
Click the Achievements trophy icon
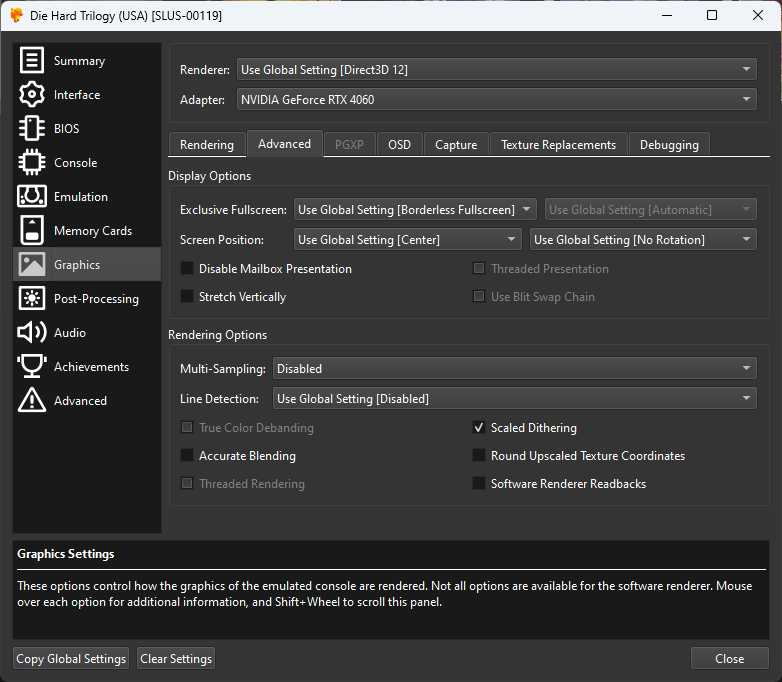pyautogui.click(x=32, y=366)
